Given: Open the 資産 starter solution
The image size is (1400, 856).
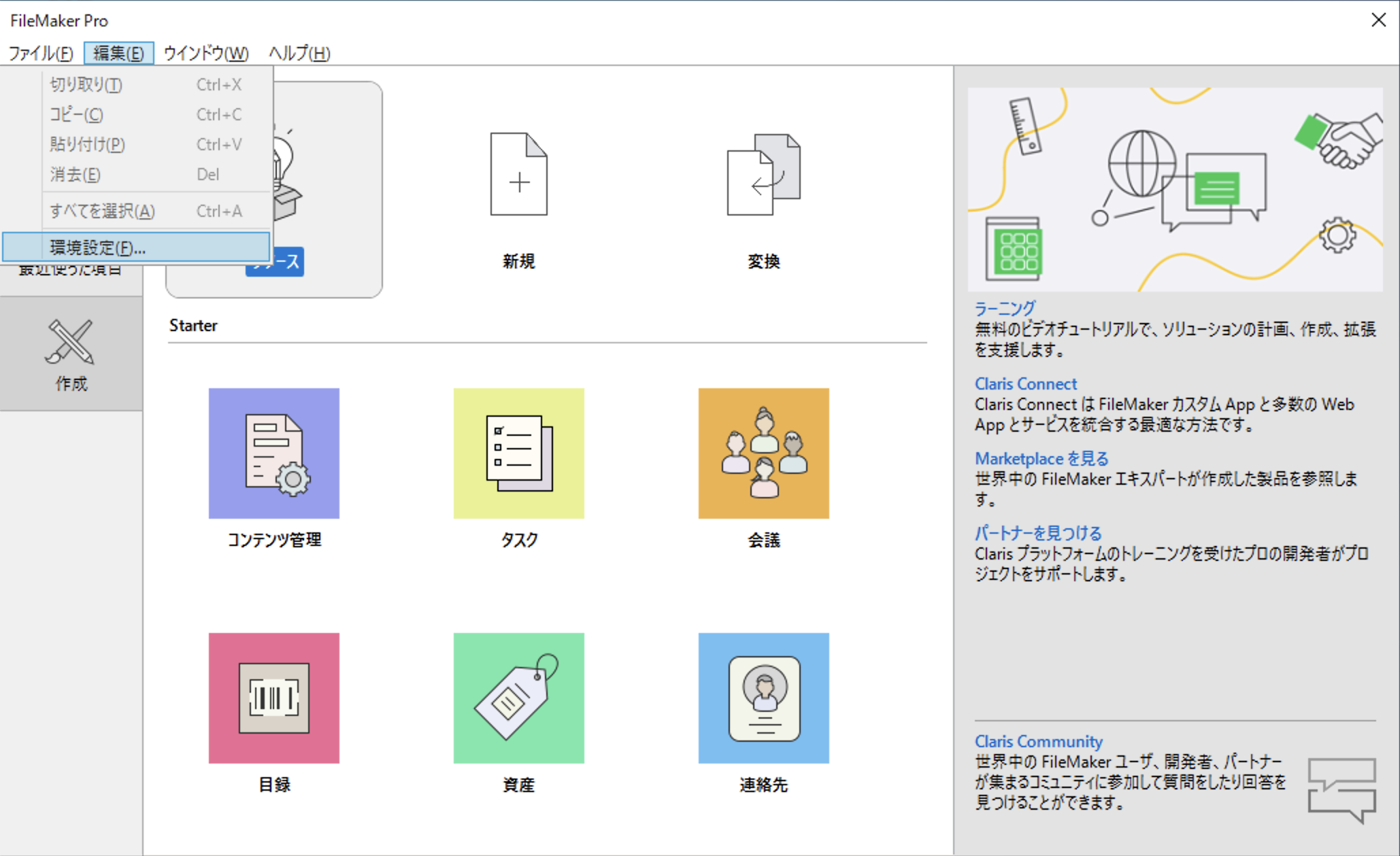Looking at the screenshot, I should 518,697.
